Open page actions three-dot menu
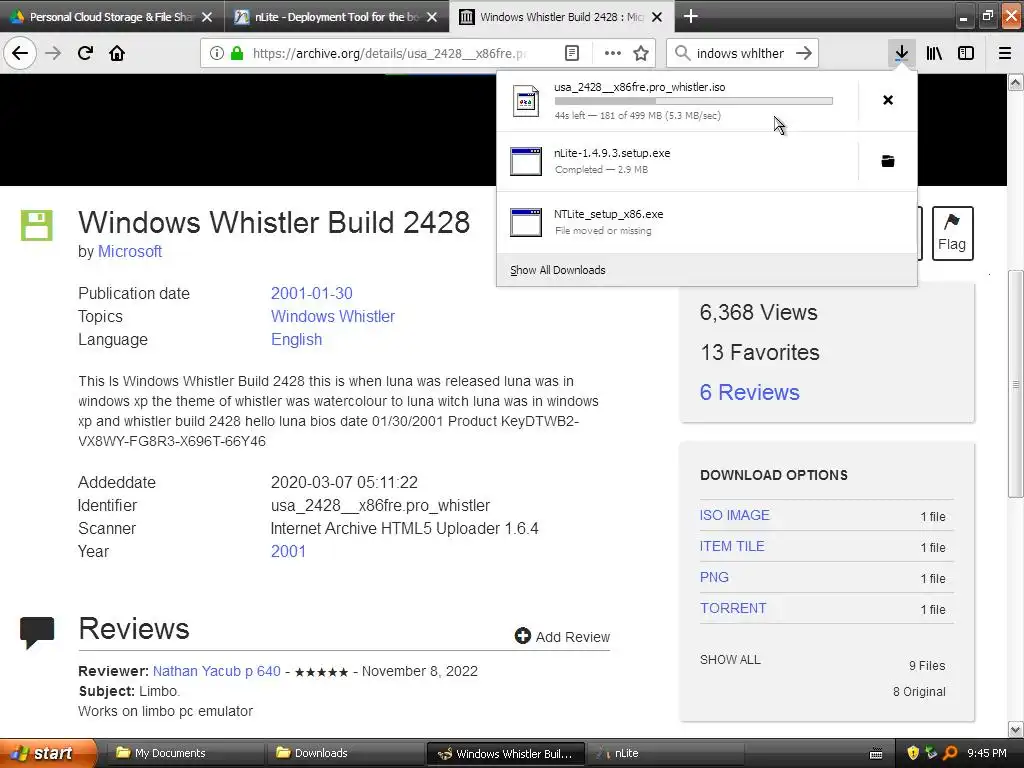The height and width of the screenshot is (768, 1024). [613, 53]
